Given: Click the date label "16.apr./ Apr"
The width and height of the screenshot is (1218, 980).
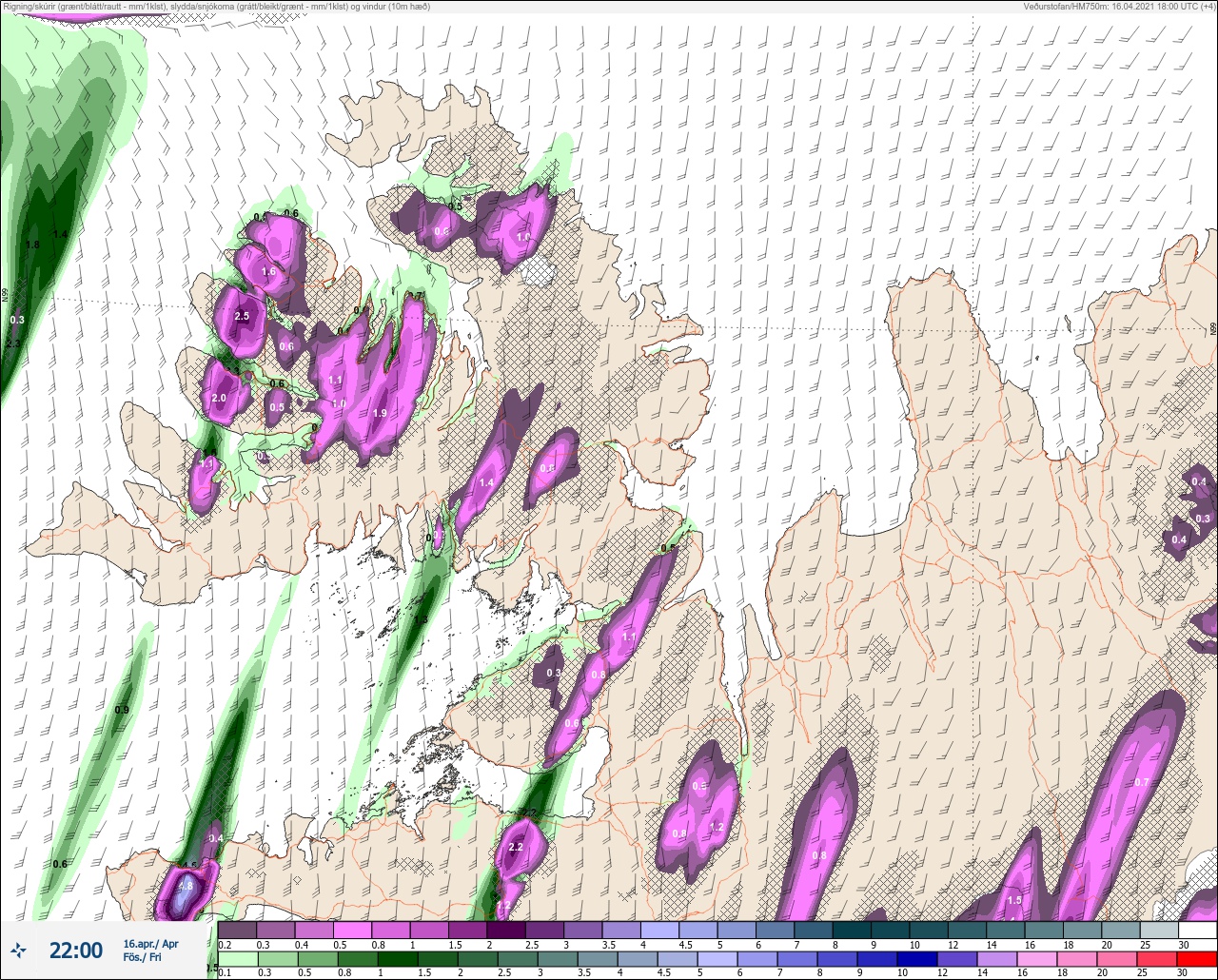Looking at the screenshot, I should [x=150, y=944].
